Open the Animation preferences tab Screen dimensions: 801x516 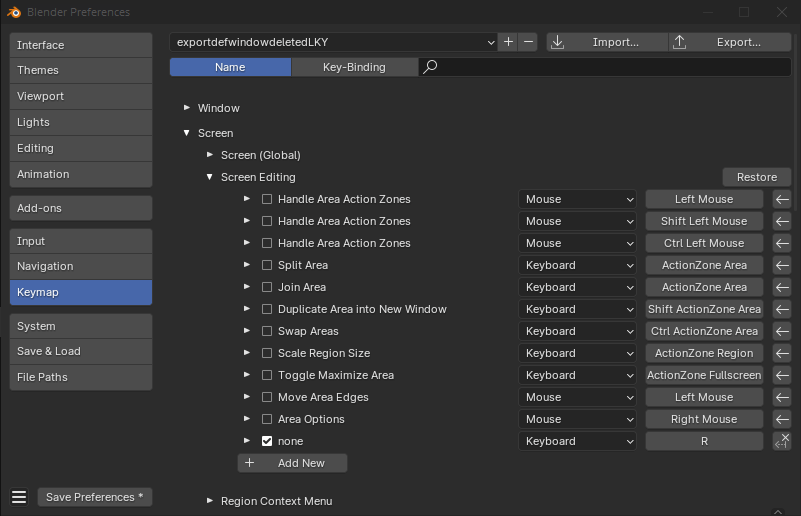(x=81, y=174)
